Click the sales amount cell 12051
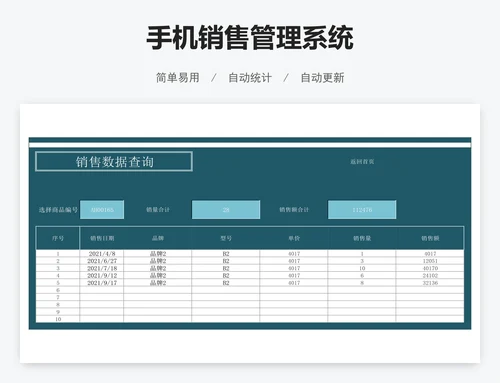 pyautogui.click(x=430, y=261)
